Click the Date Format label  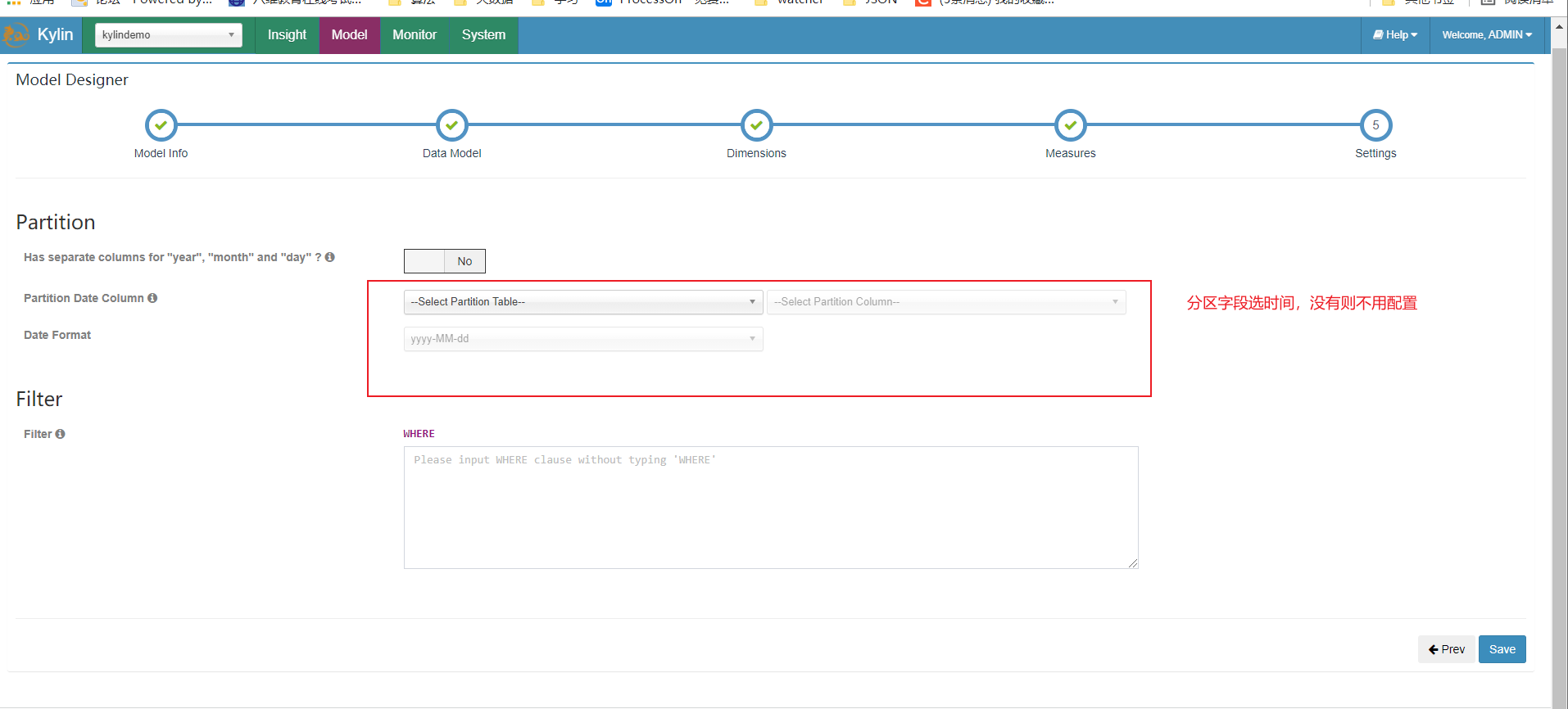[57, 335]
